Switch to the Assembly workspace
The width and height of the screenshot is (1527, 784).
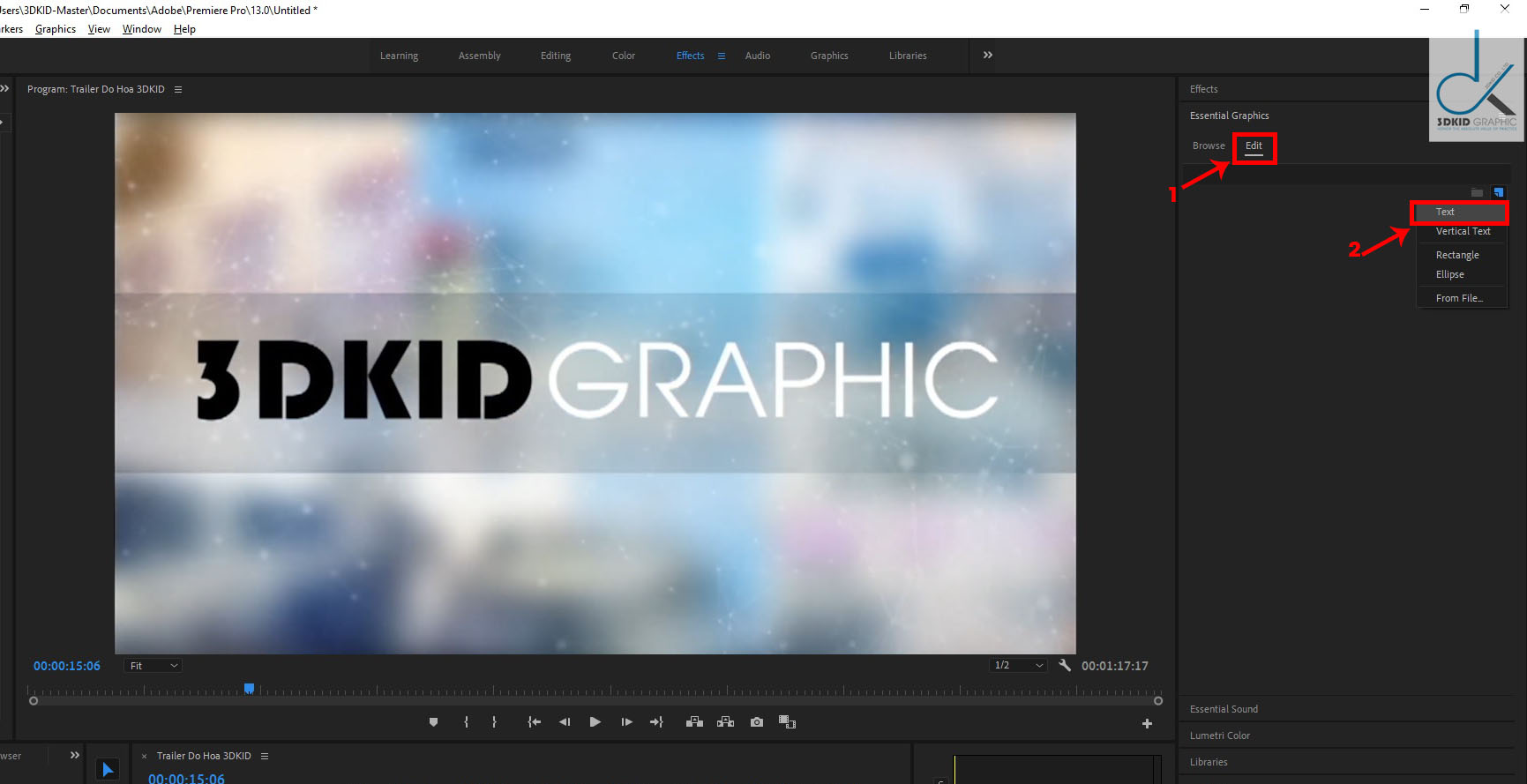(479, 56)
